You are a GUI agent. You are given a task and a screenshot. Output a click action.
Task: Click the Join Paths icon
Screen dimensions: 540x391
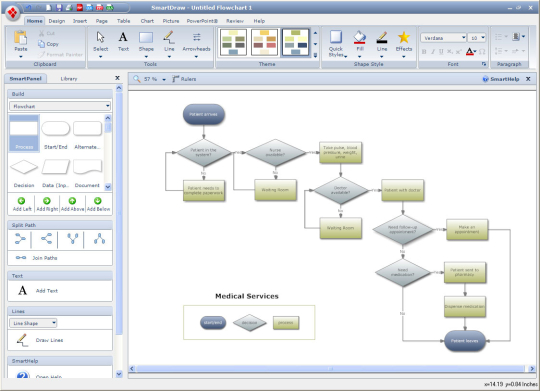[21, 258]
